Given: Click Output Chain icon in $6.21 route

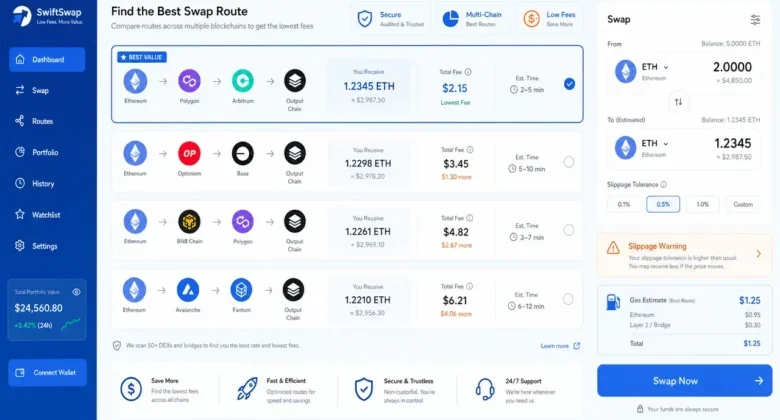Looking at the screenshot, I should [293, 290].
